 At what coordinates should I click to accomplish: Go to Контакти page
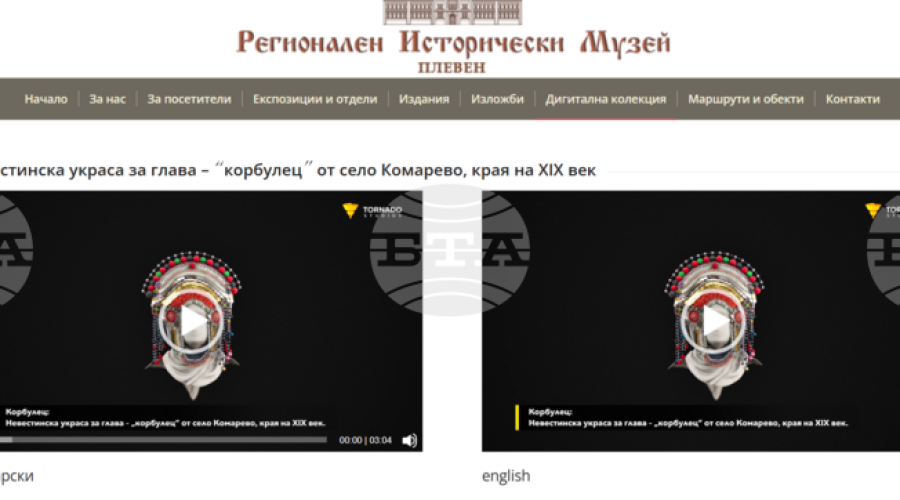(x=852, y=99)
